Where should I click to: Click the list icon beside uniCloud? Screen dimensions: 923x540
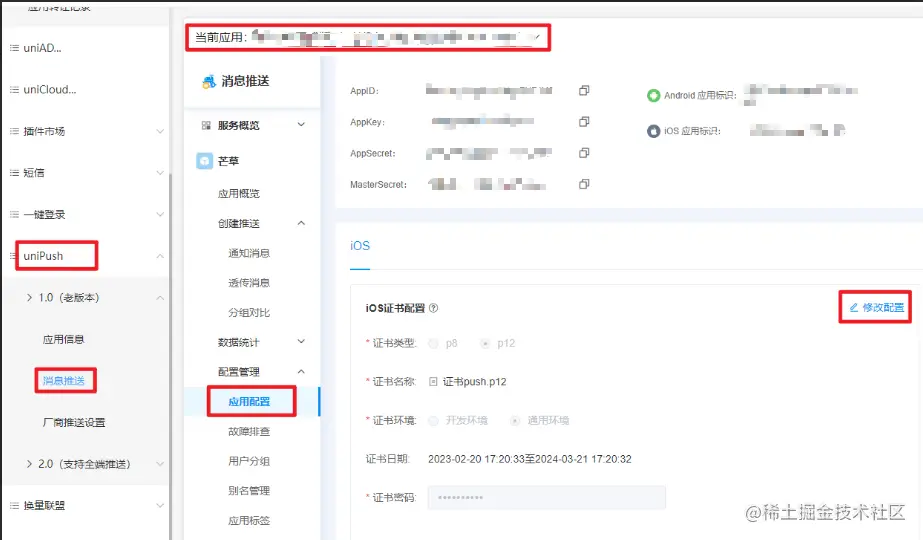(x=14, y=90)
